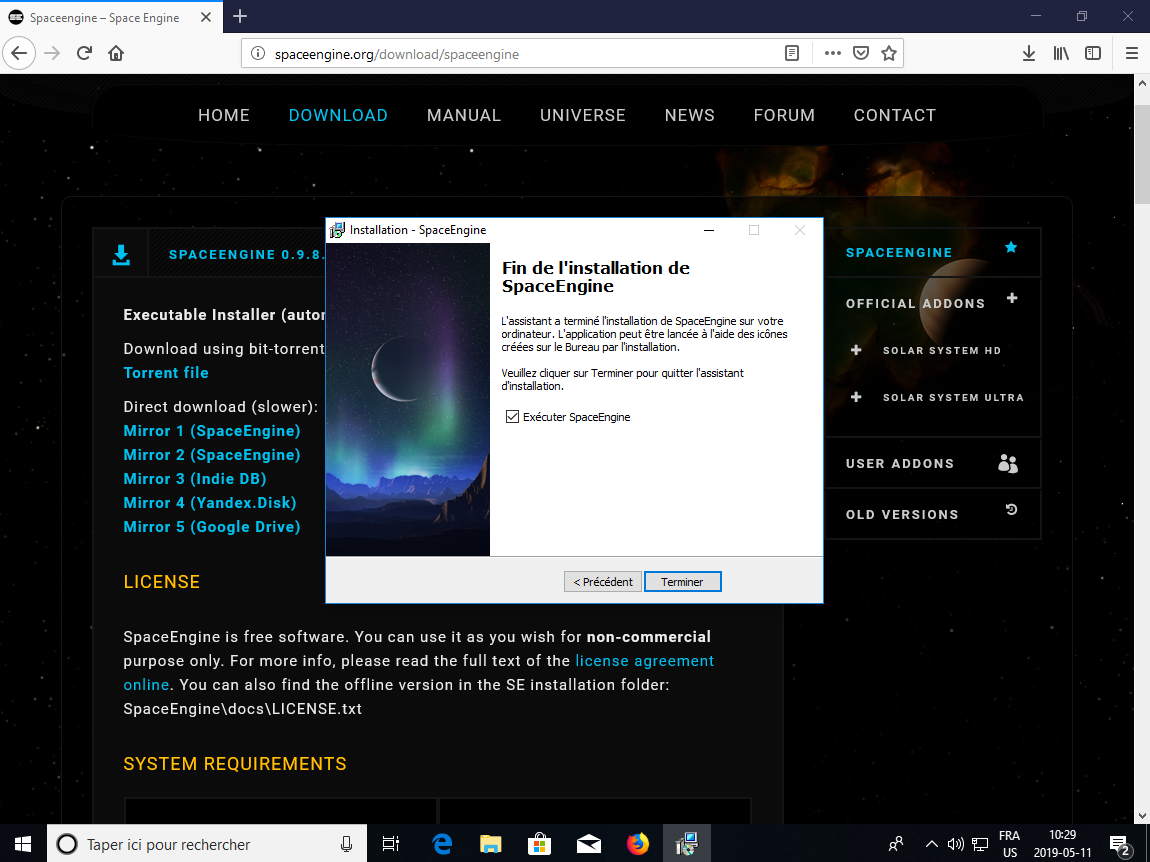Open the CONTACT page
The width and height of the screenshot is (1150, 862).
tap(895, 115)
